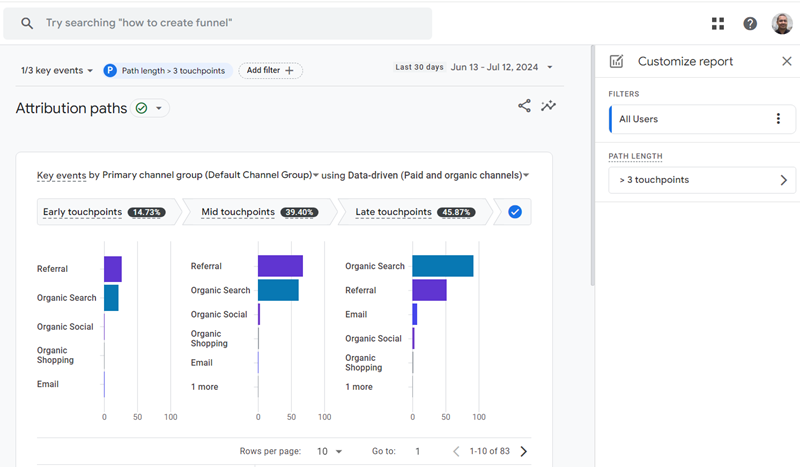Image resolution: width=800 pixels, height=467 pixels.
Task: Go to the next page of results
Action: (523, 451)
